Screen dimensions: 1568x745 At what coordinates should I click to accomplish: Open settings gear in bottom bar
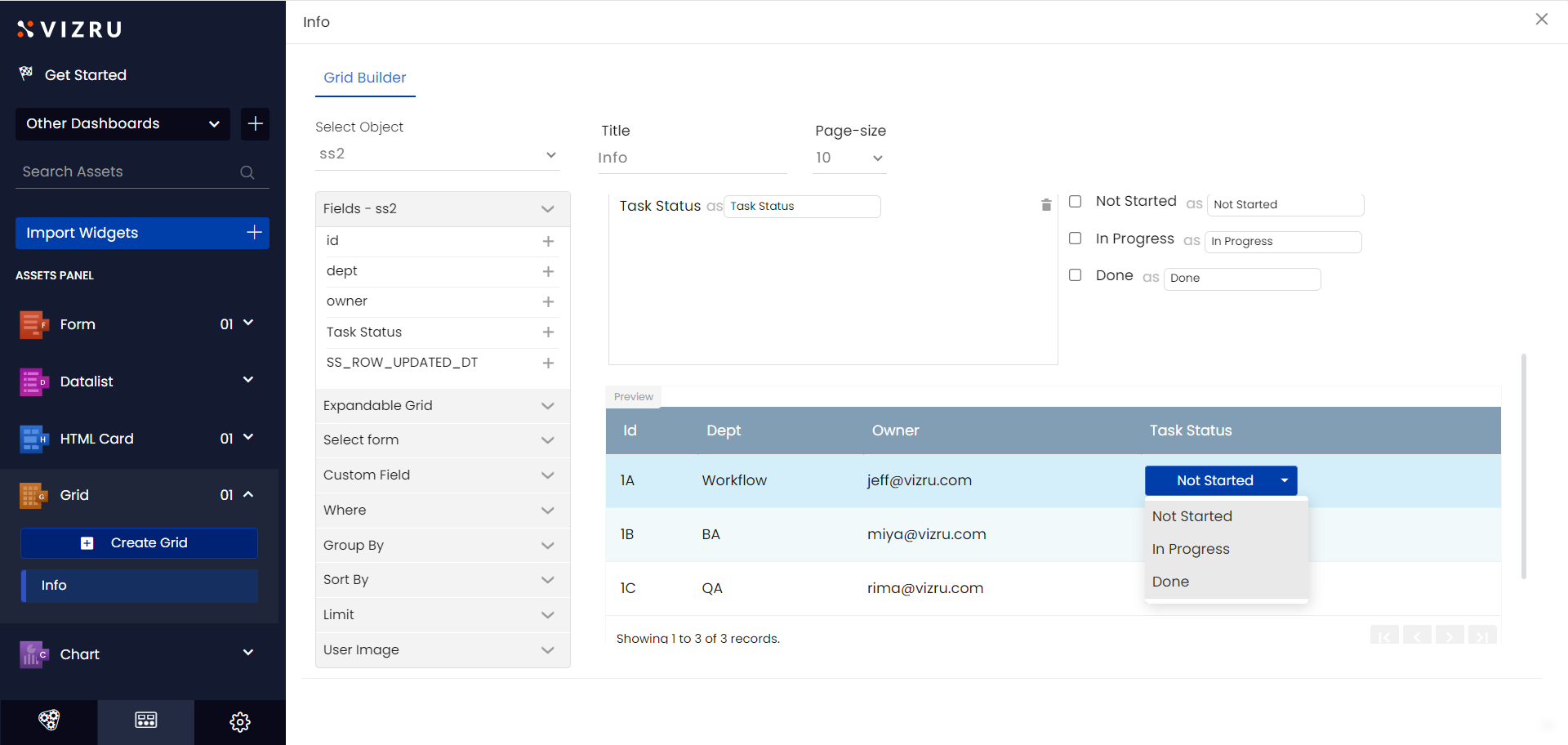(x=239, y=722)
